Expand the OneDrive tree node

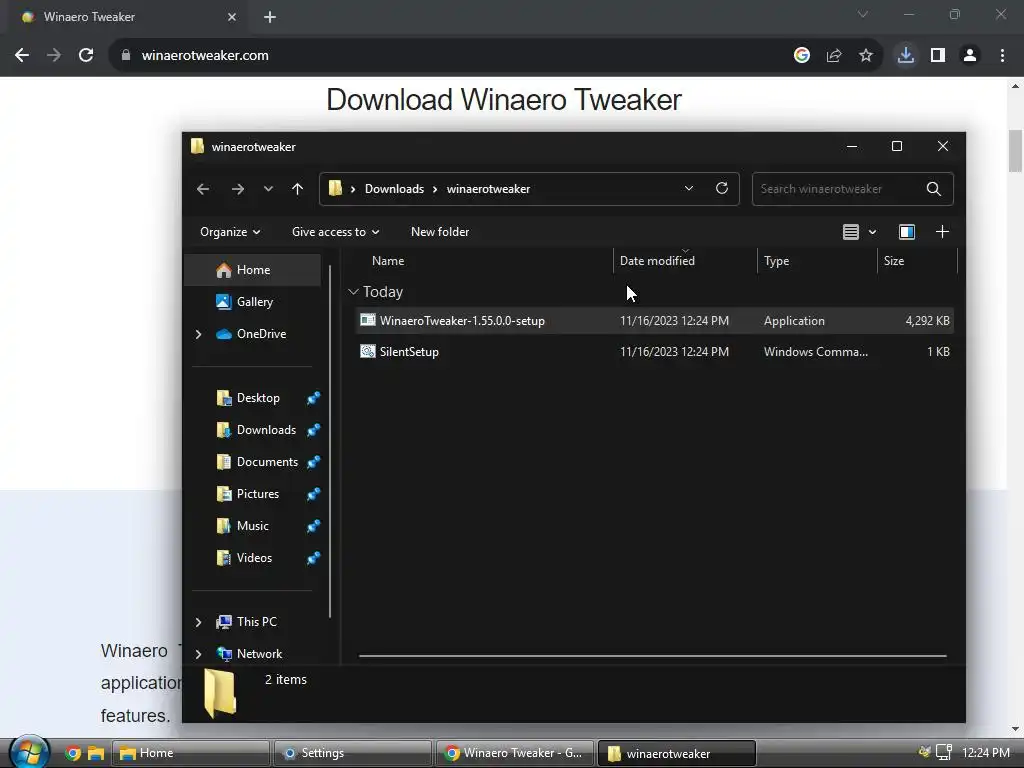coord(199,334)
